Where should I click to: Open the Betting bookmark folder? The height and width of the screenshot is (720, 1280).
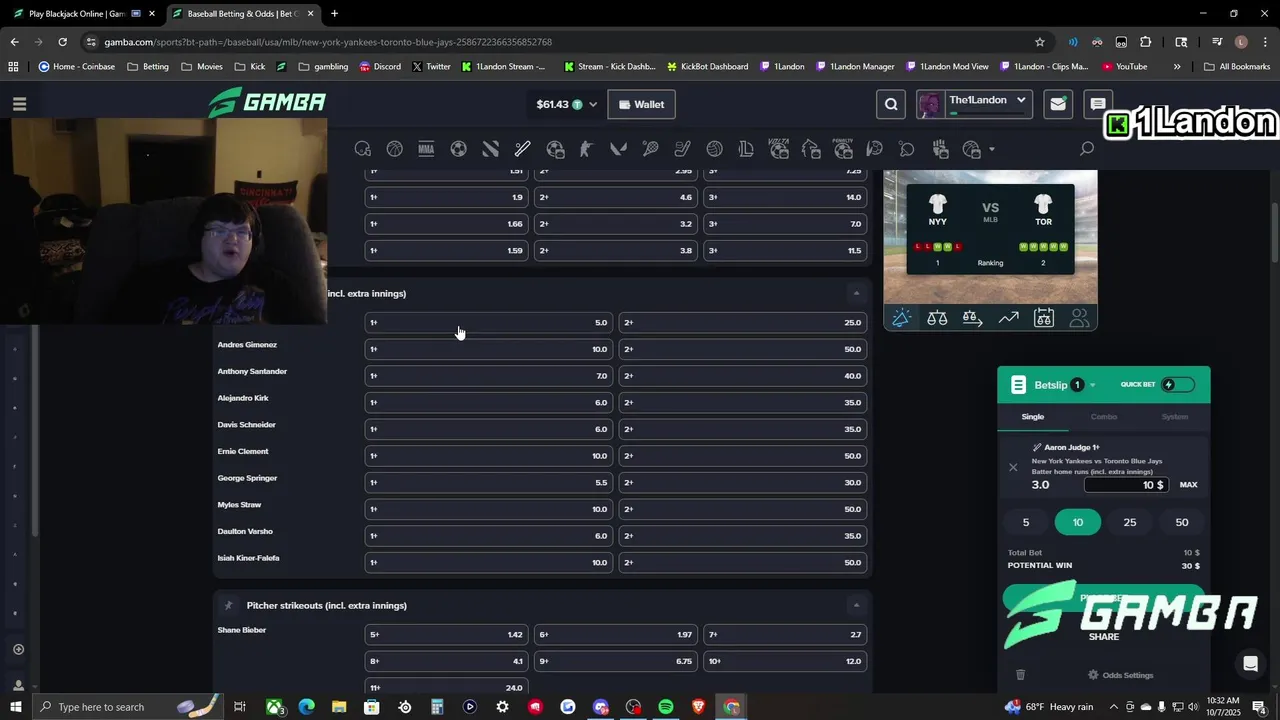(x=149, y=67)
